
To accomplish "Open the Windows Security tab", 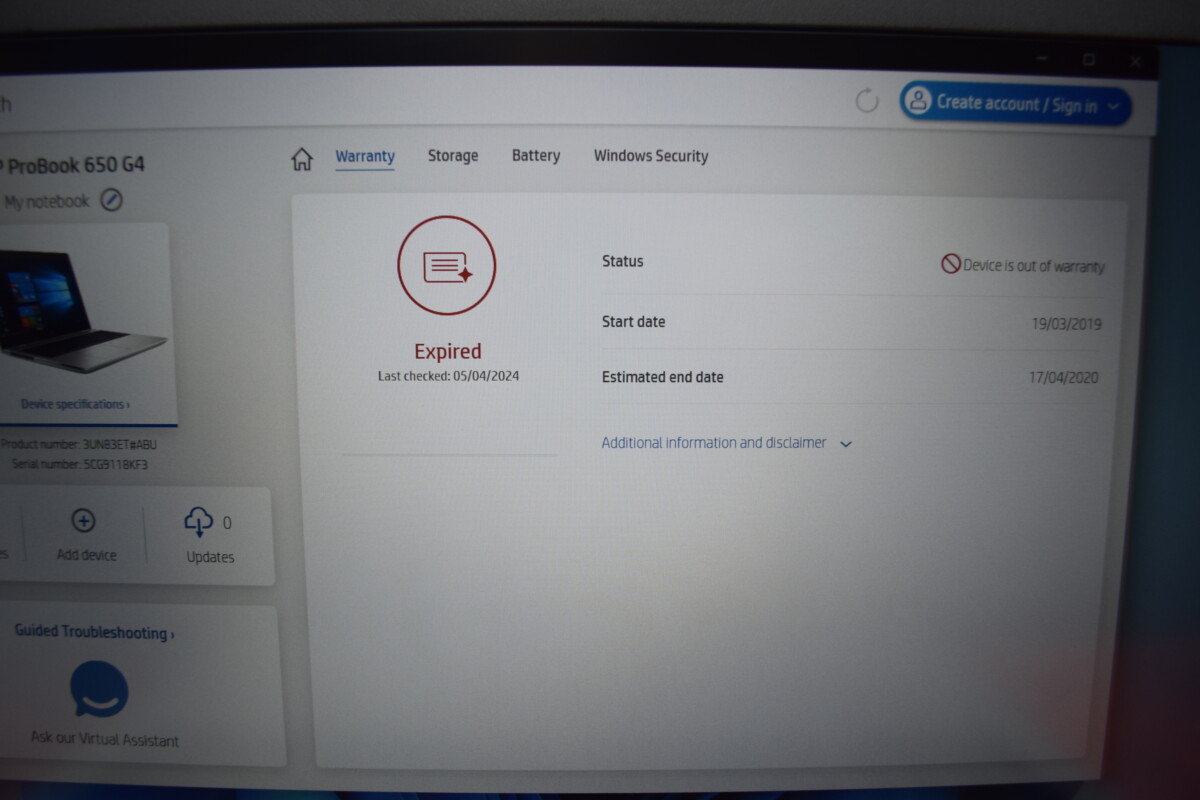I will pyautogui.click(x=651, y=156).
